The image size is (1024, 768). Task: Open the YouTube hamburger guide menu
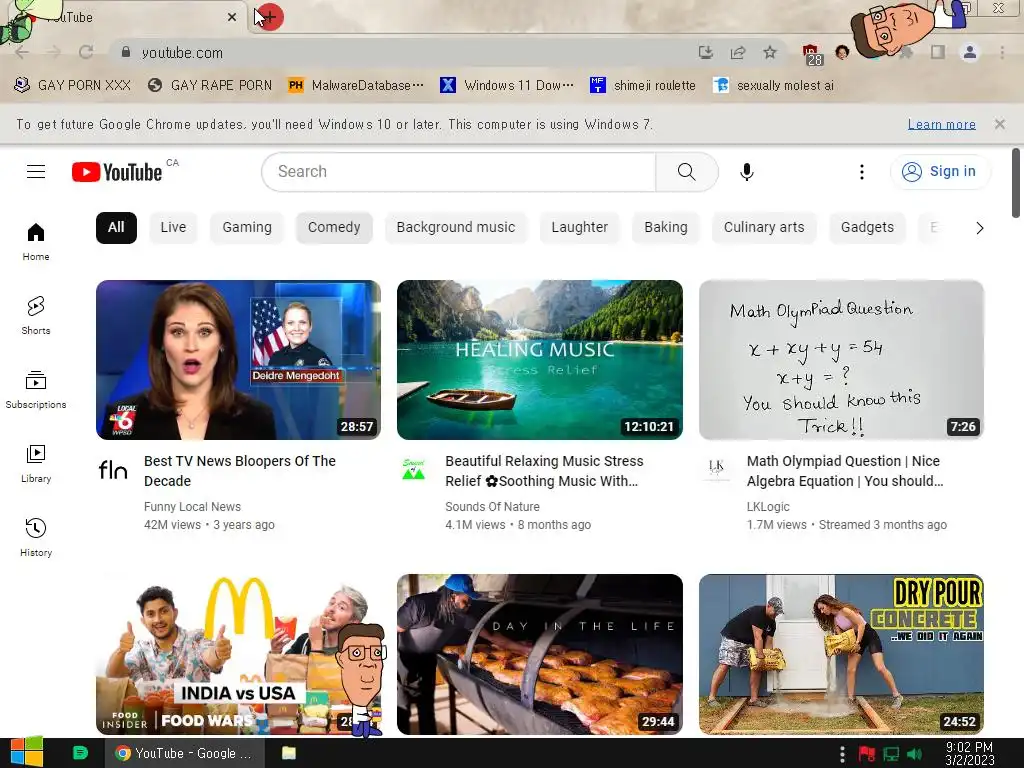click(36, 172)
